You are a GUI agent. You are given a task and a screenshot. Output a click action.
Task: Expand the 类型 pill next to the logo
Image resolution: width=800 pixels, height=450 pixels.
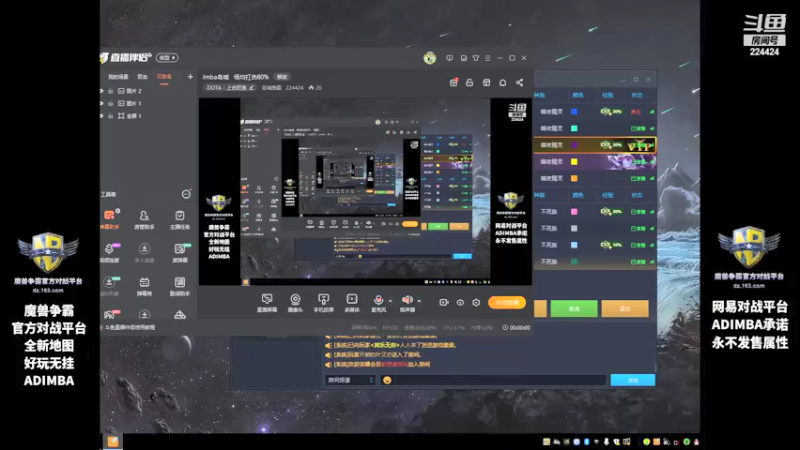(167, 58)
